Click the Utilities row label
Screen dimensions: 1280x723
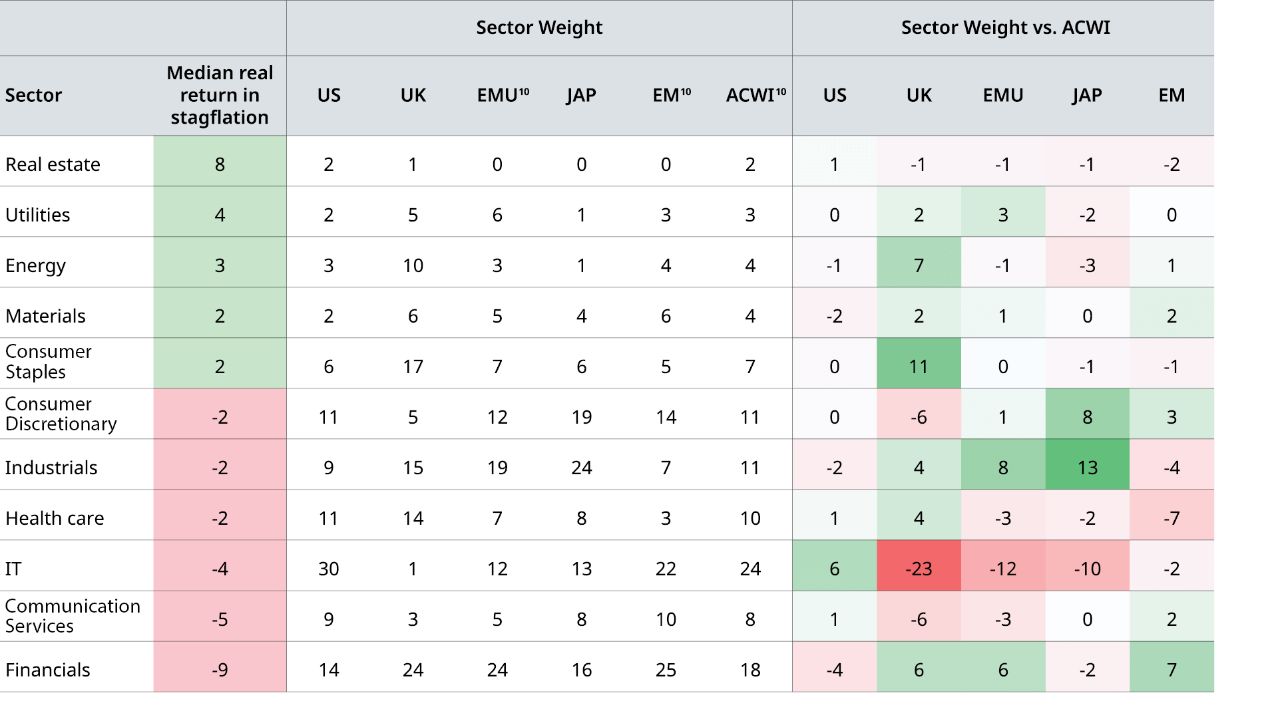point(38,215)
